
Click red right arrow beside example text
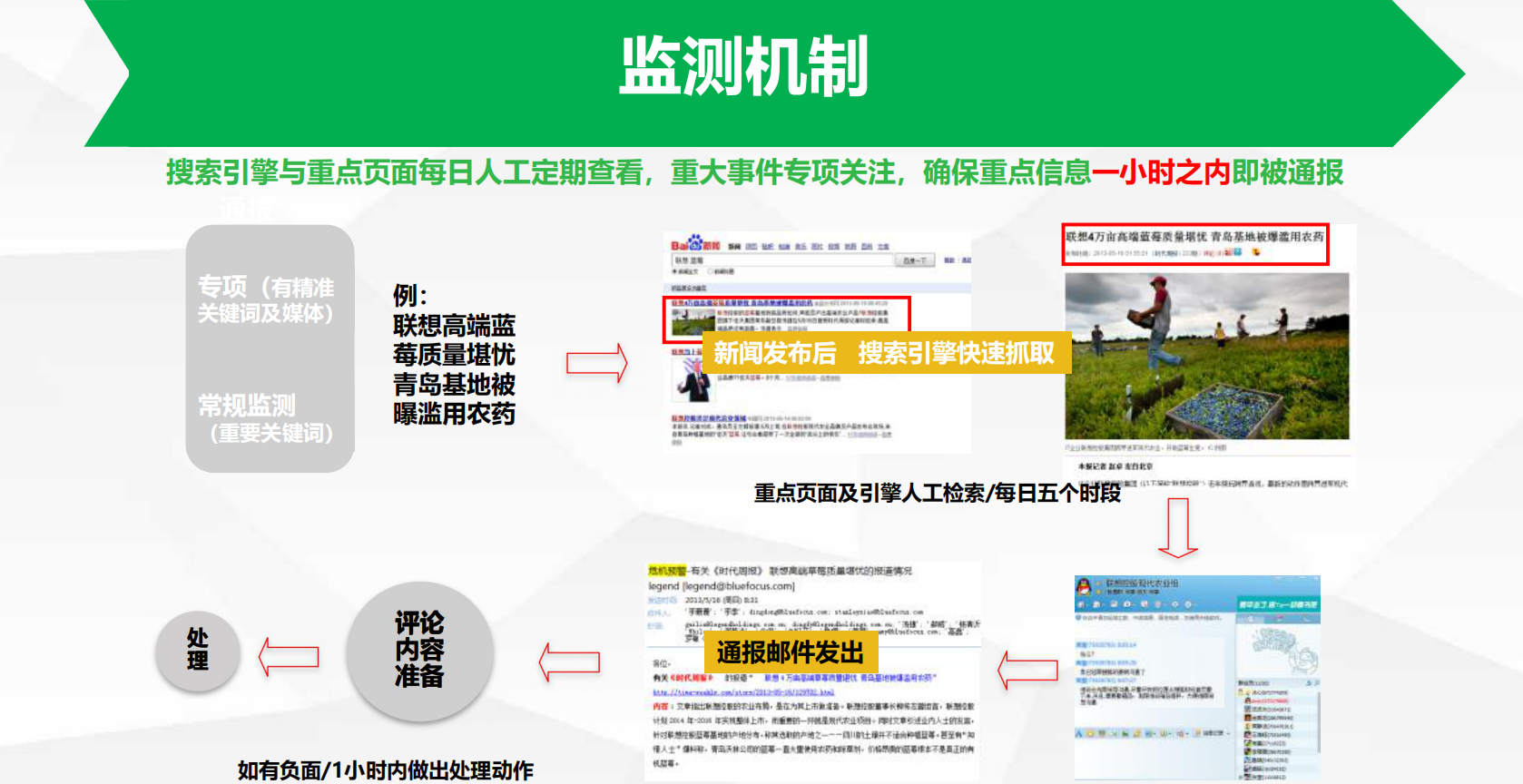(x=596, y=364)
